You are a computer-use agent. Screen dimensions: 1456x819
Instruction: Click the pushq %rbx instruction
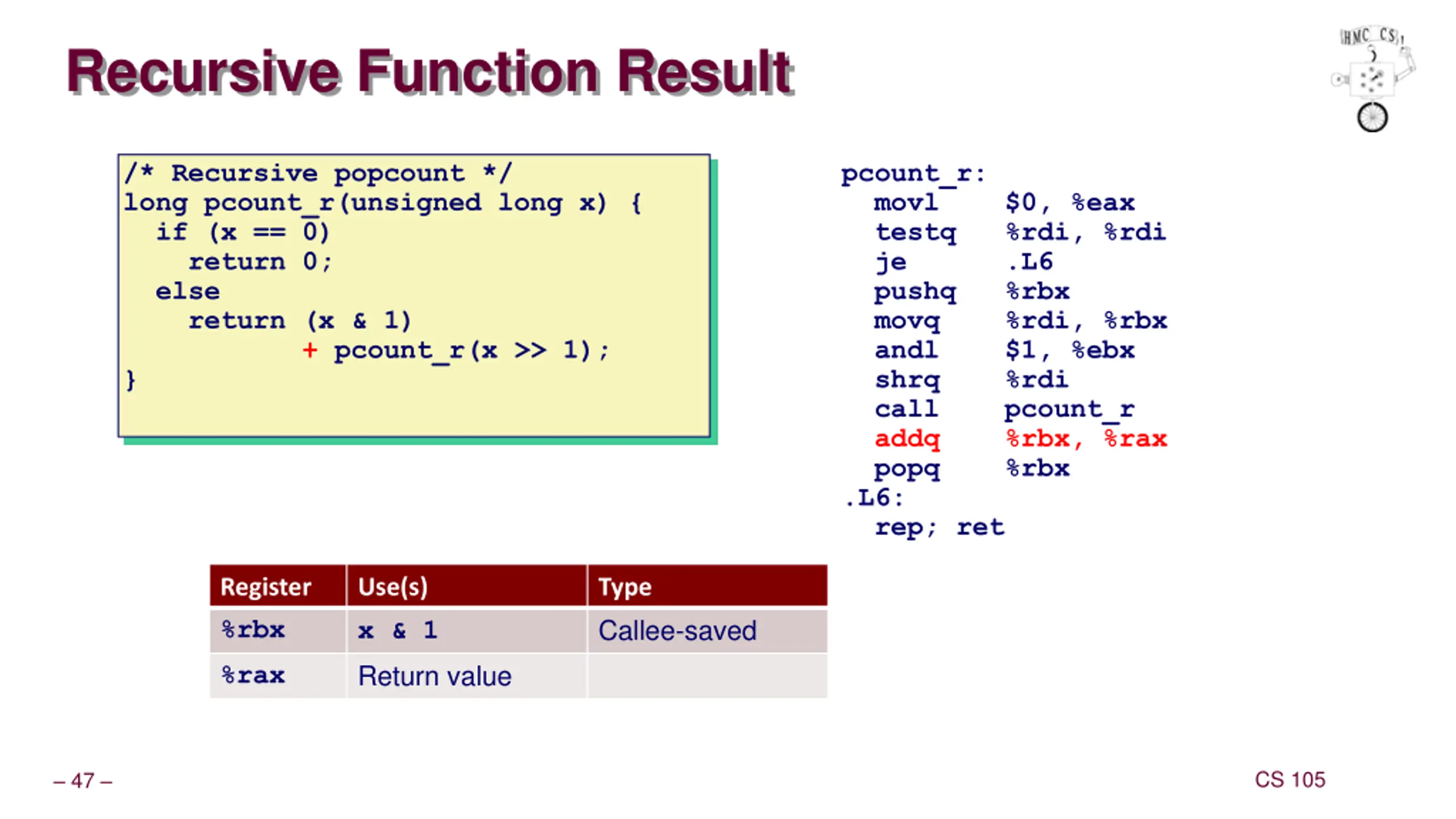[x=972, y=292]
